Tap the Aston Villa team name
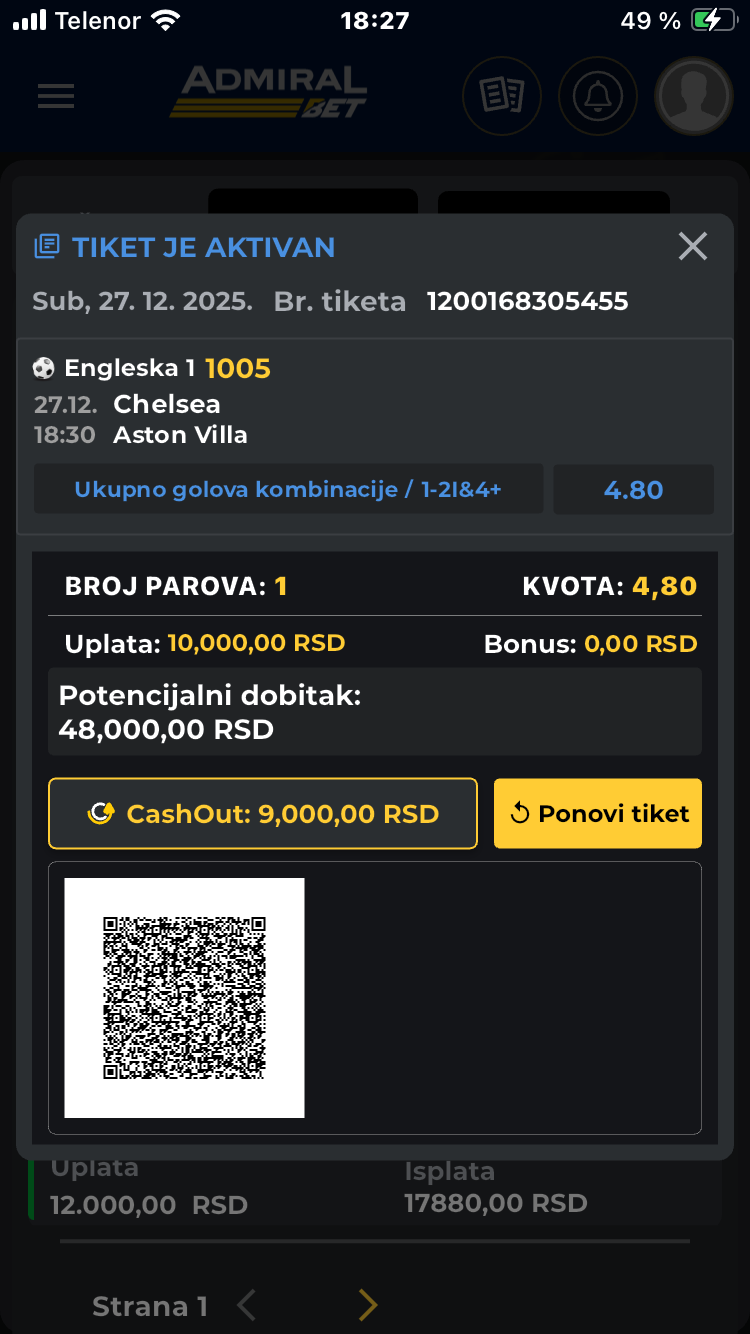This screenshot has height=1334, width=750. pos(180,435)
